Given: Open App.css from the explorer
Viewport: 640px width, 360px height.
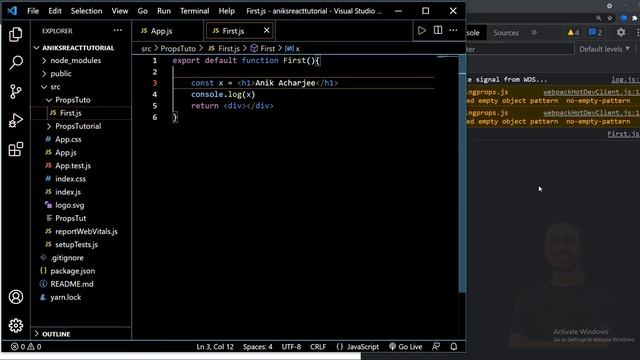Looking at the screenshot, I should point(68,139).
